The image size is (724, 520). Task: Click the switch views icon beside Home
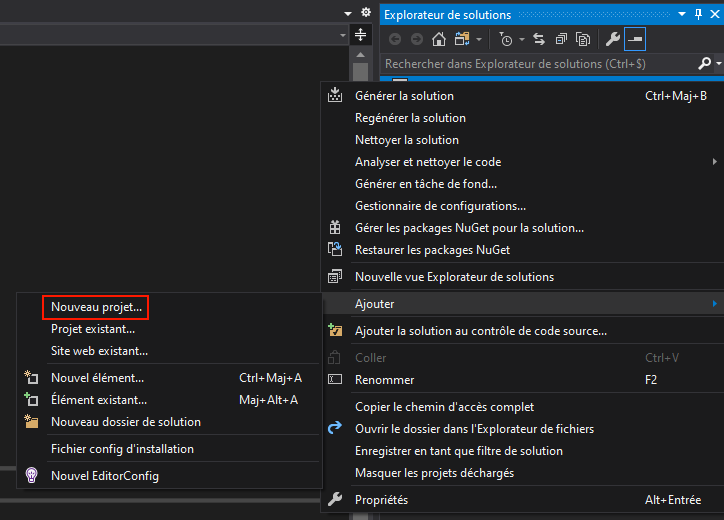click(x=461, y=39)
